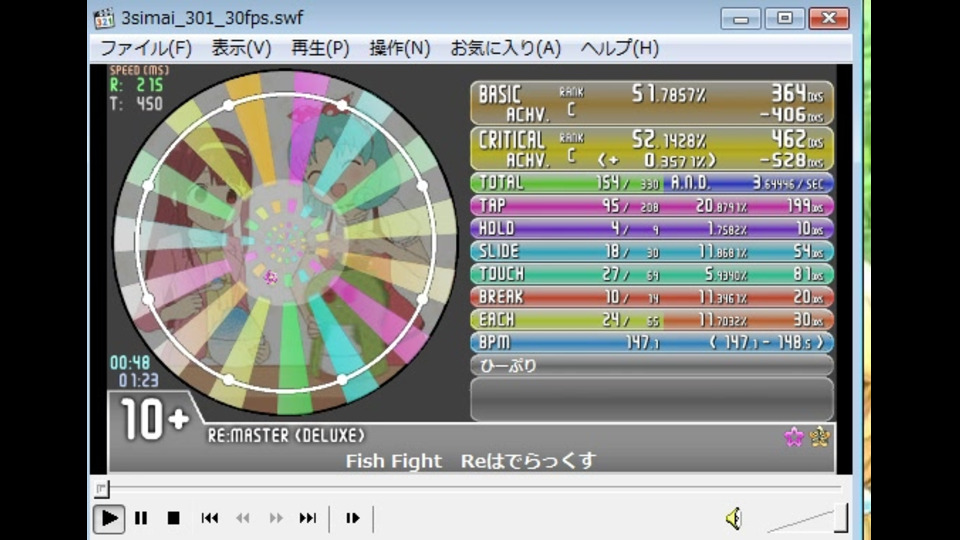Mute the audio with the speaker icon
The image size is (960, 540).
(733, 519)
